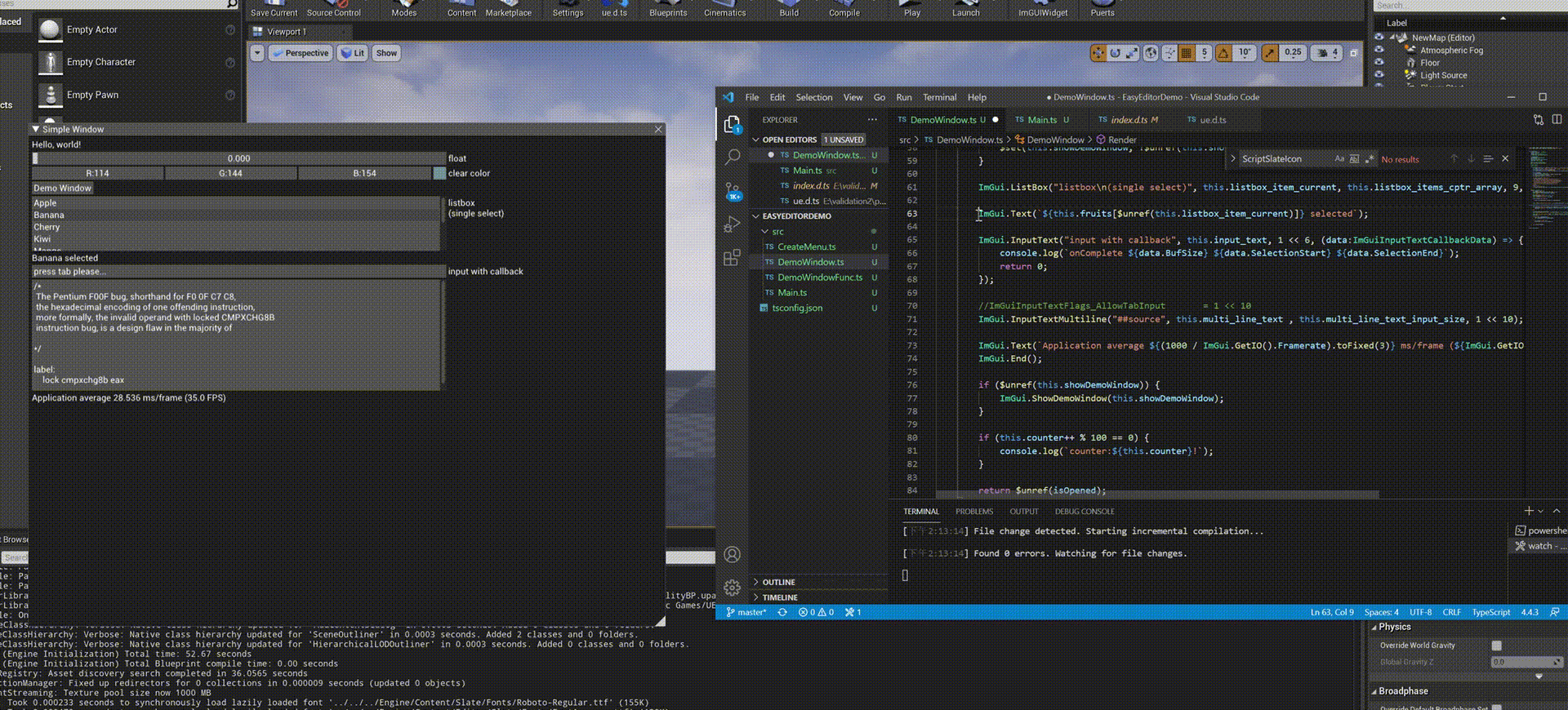The height and width of the screenshot is (710, 1568).
Task: Select translate gizmo tool in Unreal viewport
Action: 1098,53
